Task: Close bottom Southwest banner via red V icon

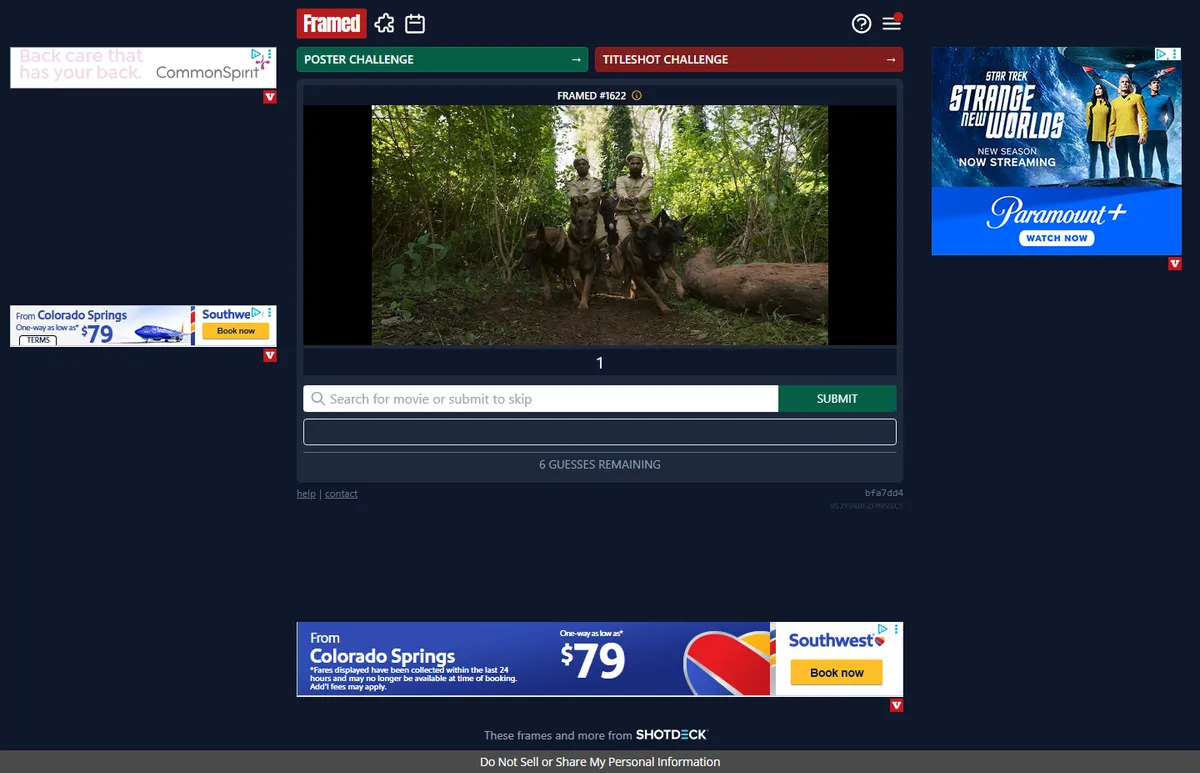Action: pyautogui.click(x=896, y=705)
